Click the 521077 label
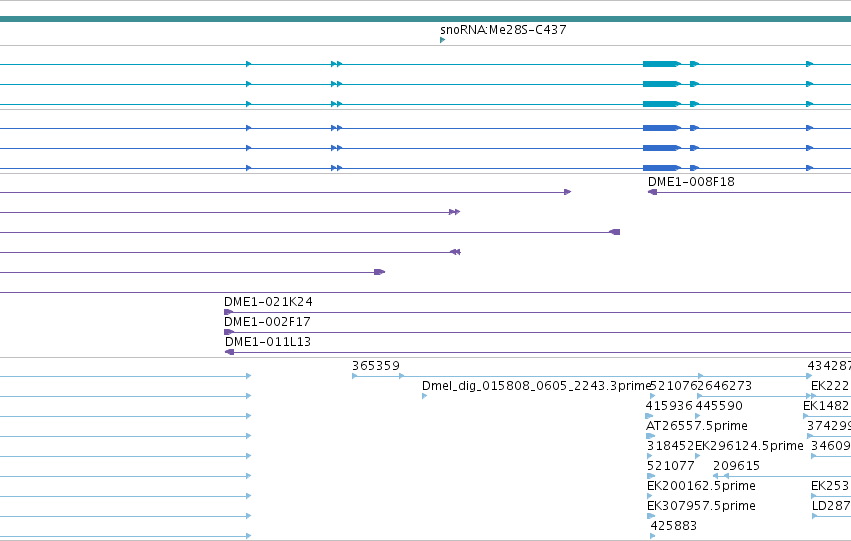851x541 pixels. tap(671, 466)
